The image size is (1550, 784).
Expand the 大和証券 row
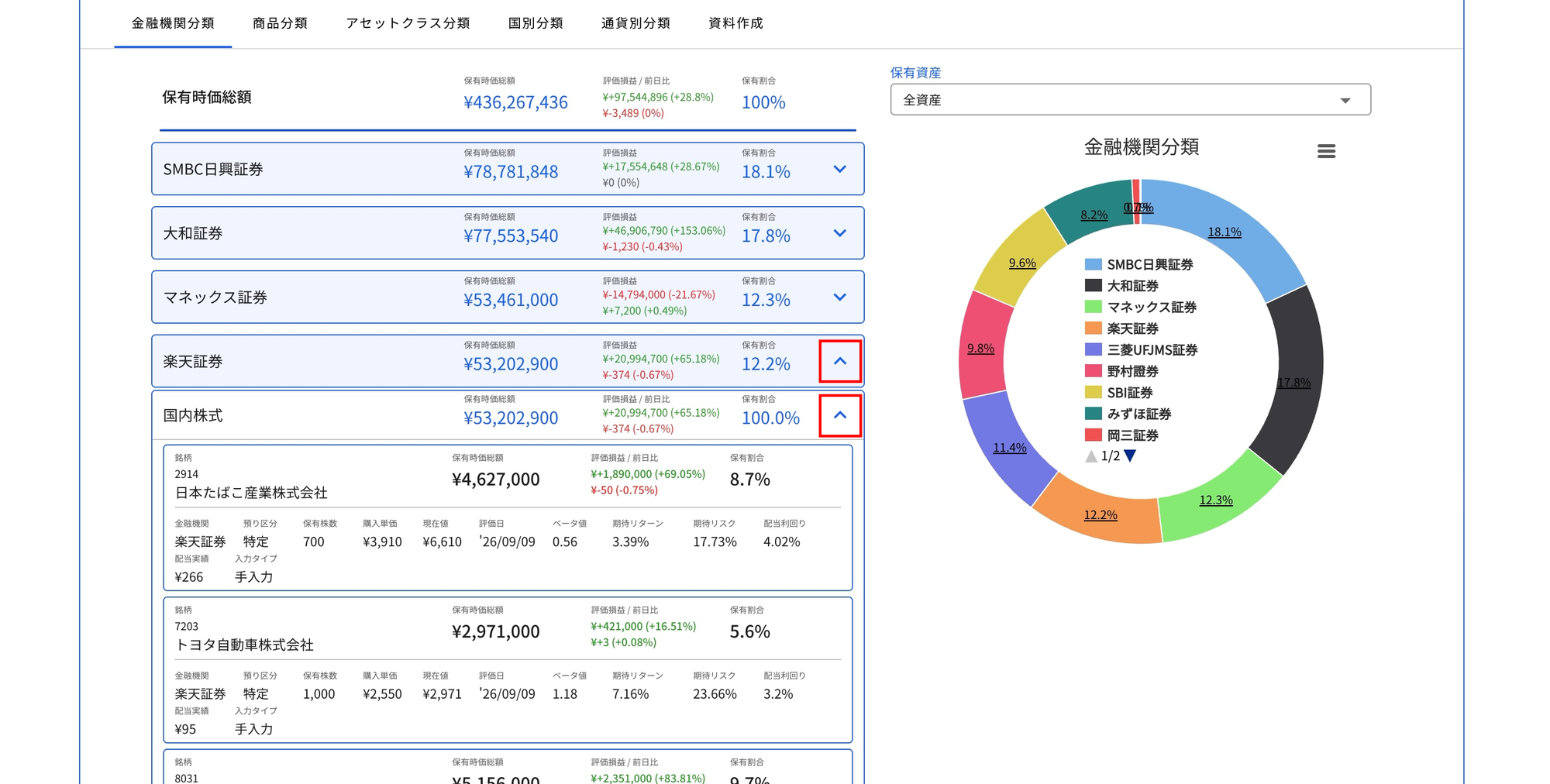(839, 233)
